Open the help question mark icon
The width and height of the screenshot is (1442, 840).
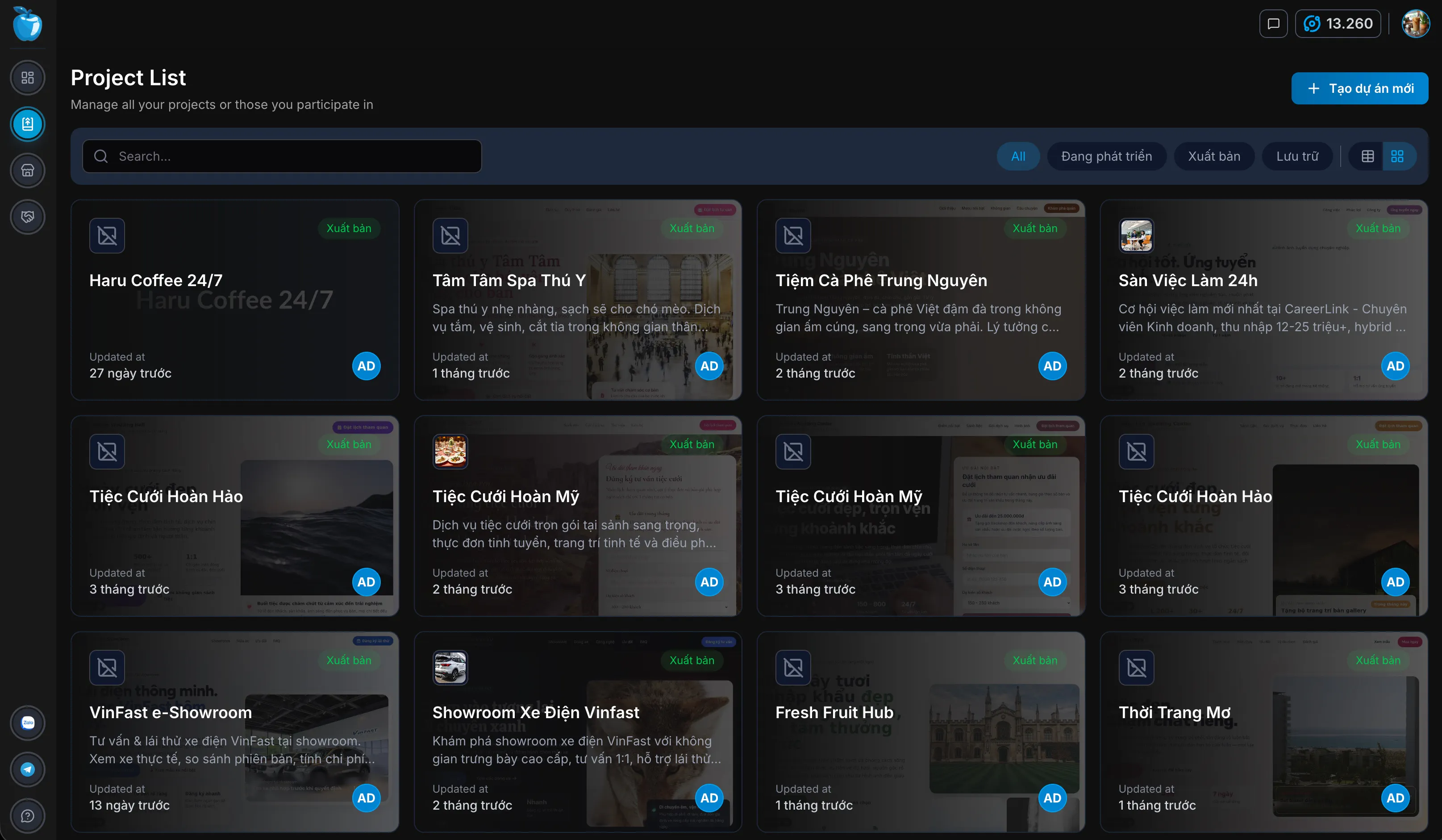(28, 815)
